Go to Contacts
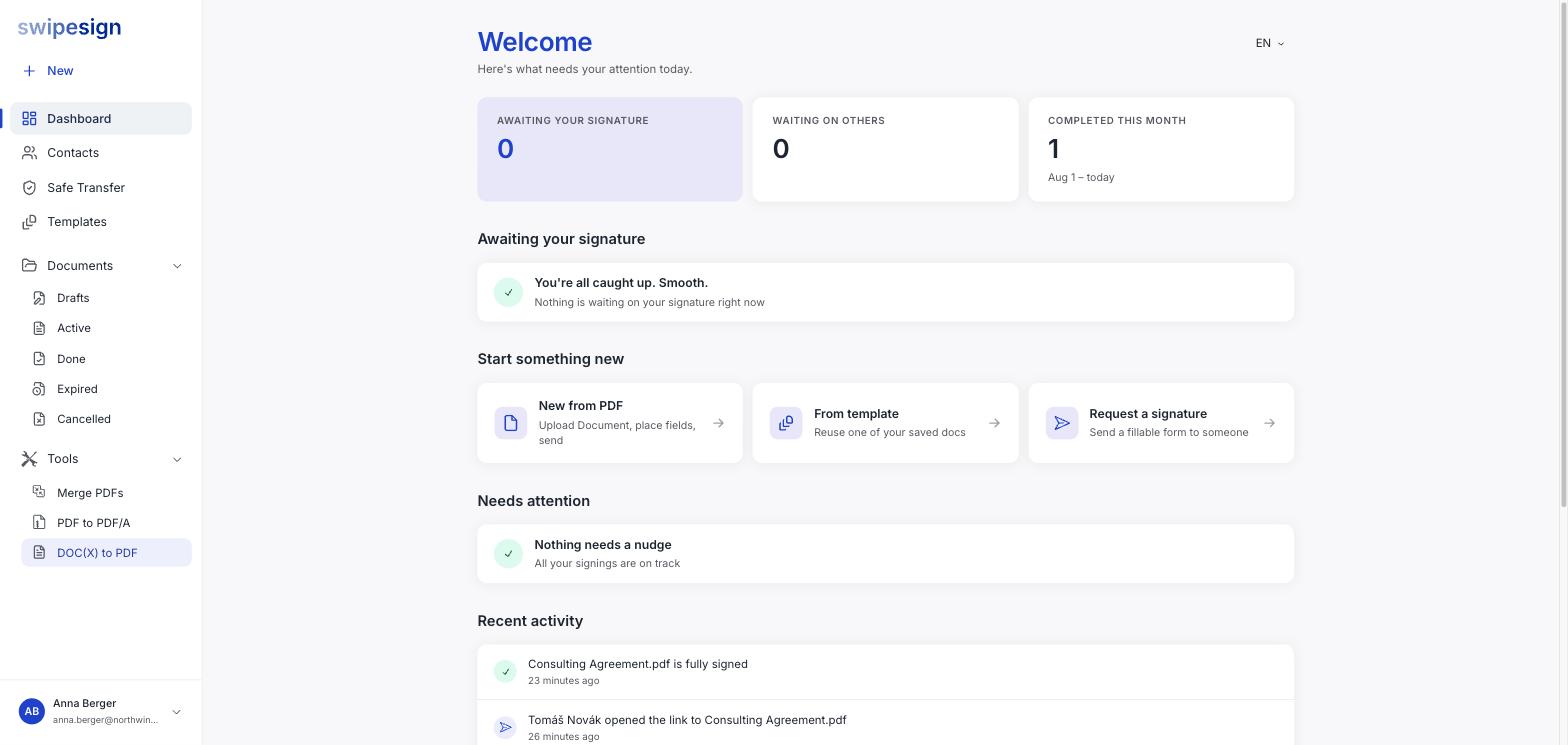Viewport: 1568px width, 745px height. (x=101, y=153)
